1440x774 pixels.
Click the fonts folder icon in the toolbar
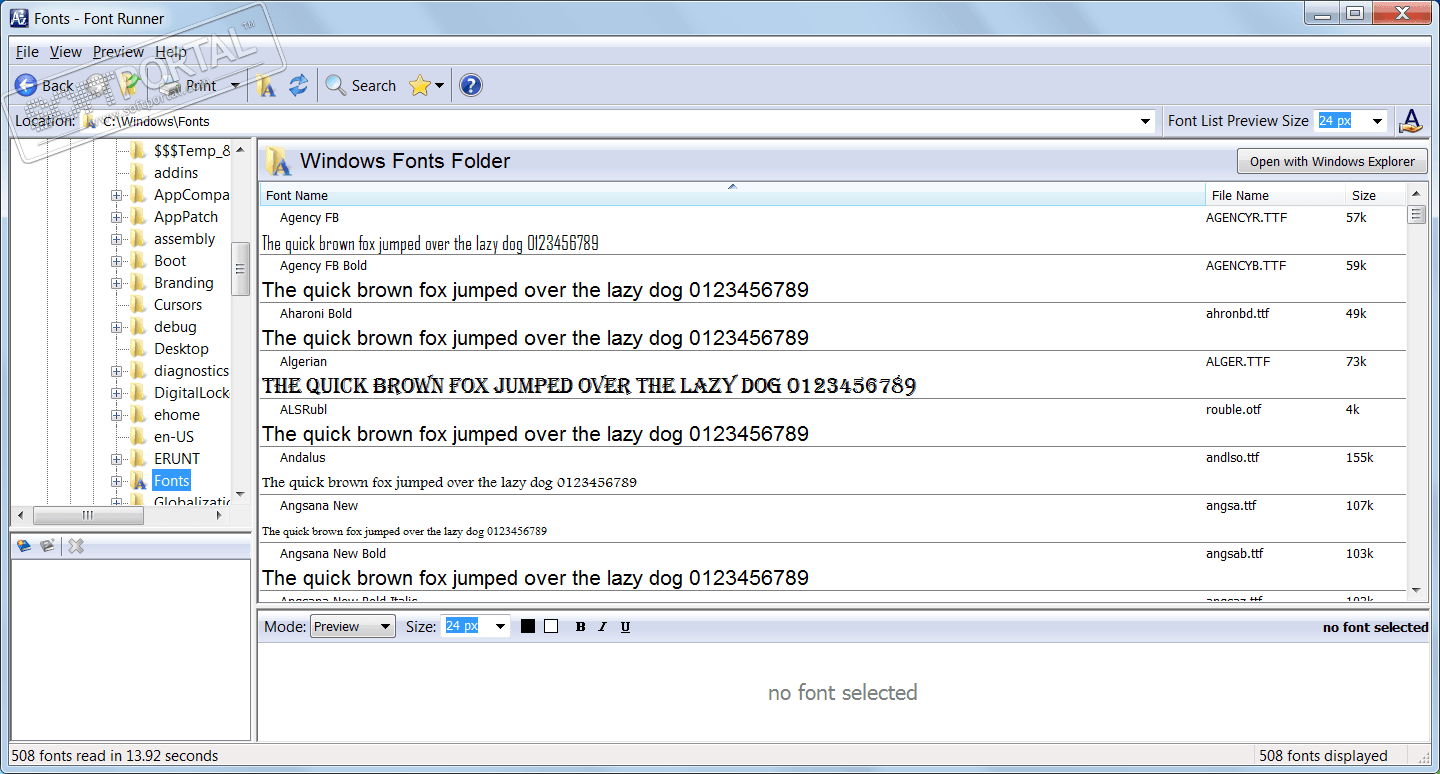(x=266, y=86)
